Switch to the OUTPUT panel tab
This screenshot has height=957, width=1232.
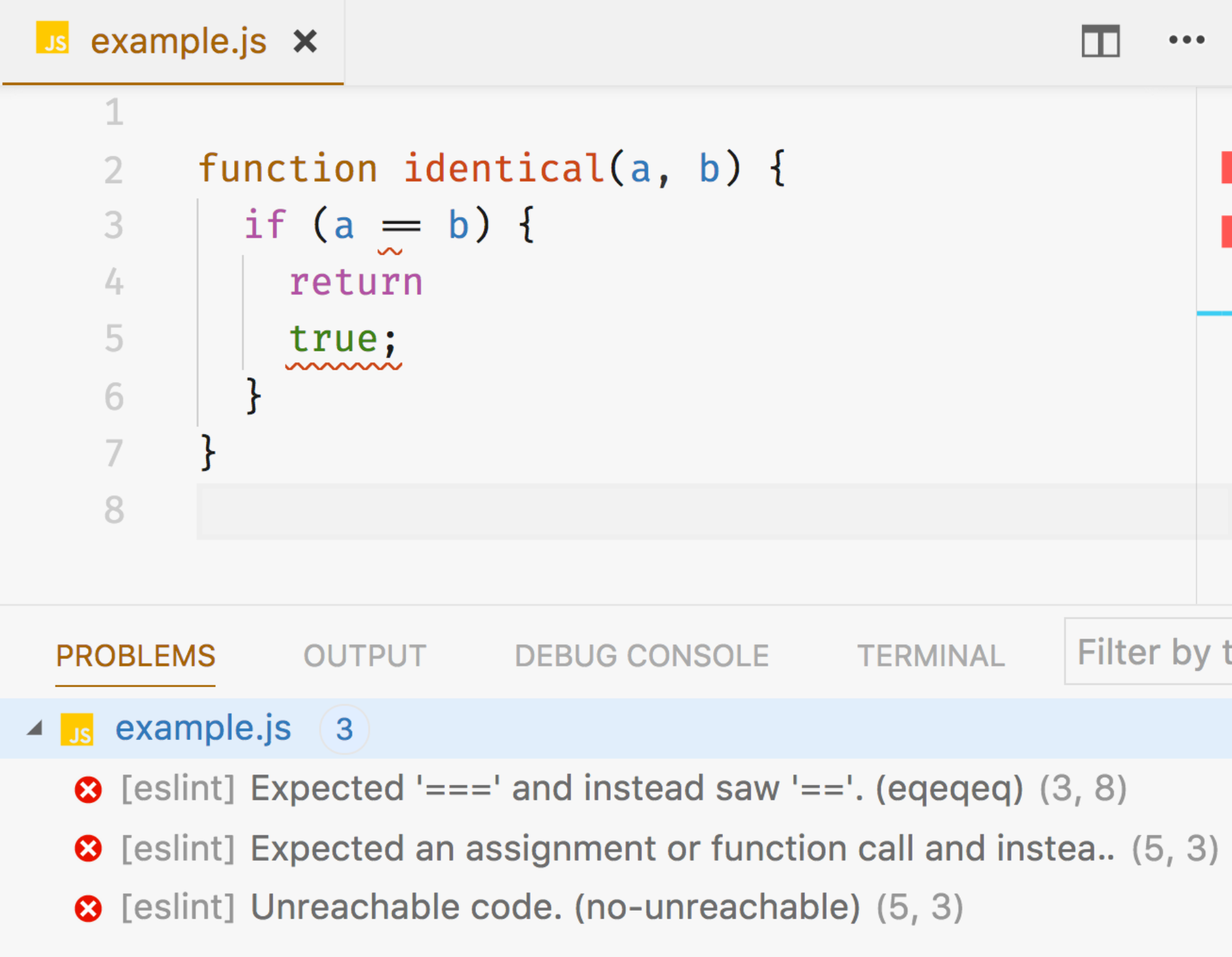(x=365, y=655)
